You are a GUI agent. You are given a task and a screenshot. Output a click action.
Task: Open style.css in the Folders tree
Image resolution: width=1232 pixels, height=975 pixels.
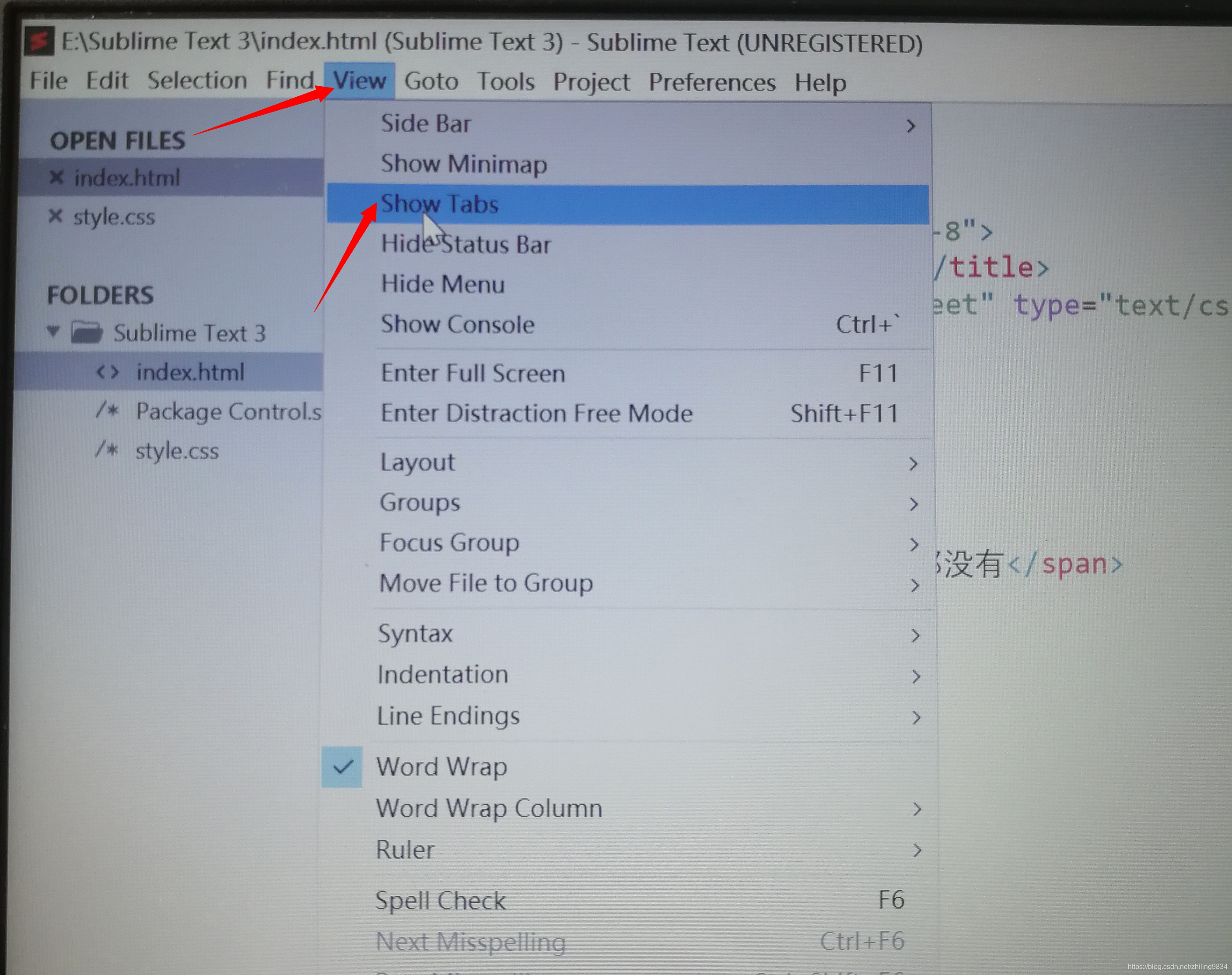coord(177,451)
